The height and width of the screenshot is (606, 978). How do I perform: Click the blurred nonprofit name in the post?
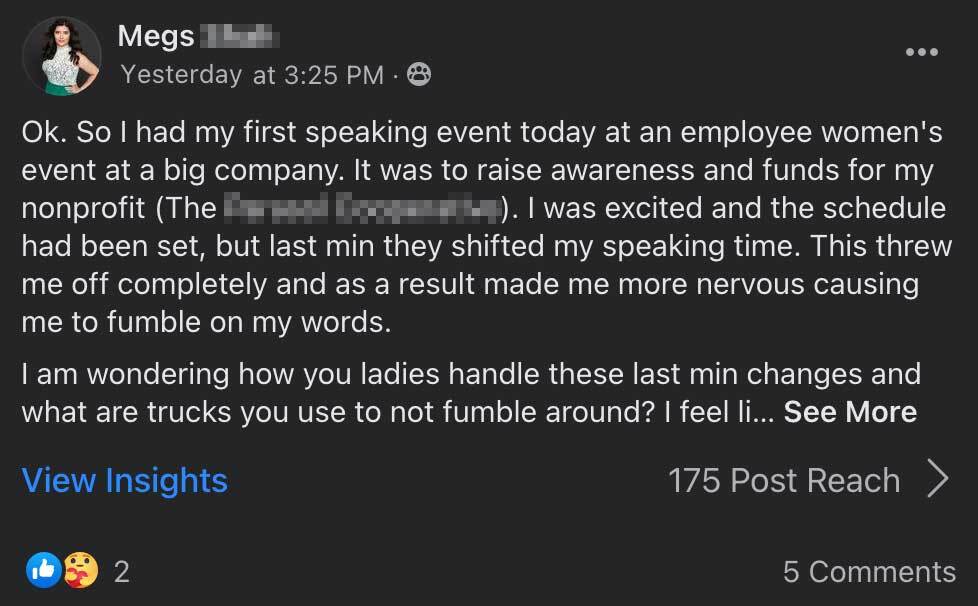(x=361, y=208)
